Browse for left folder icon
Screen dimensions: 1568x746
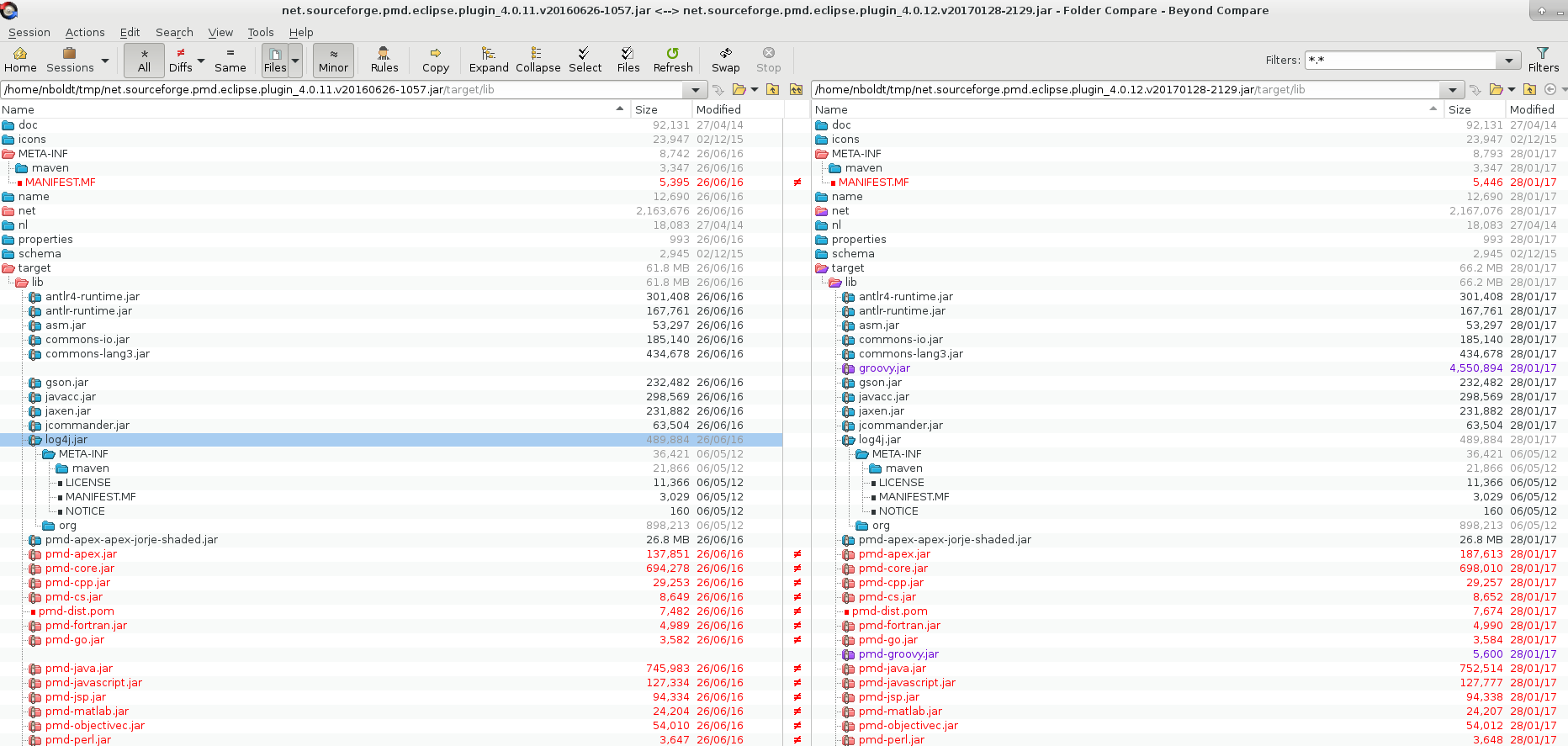(x=739, y=89)
